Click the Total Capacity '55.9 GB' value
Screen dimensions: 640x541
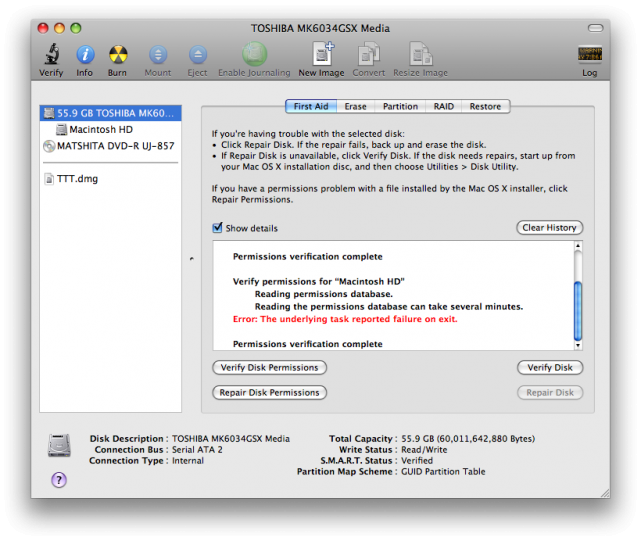pos(468,439)
